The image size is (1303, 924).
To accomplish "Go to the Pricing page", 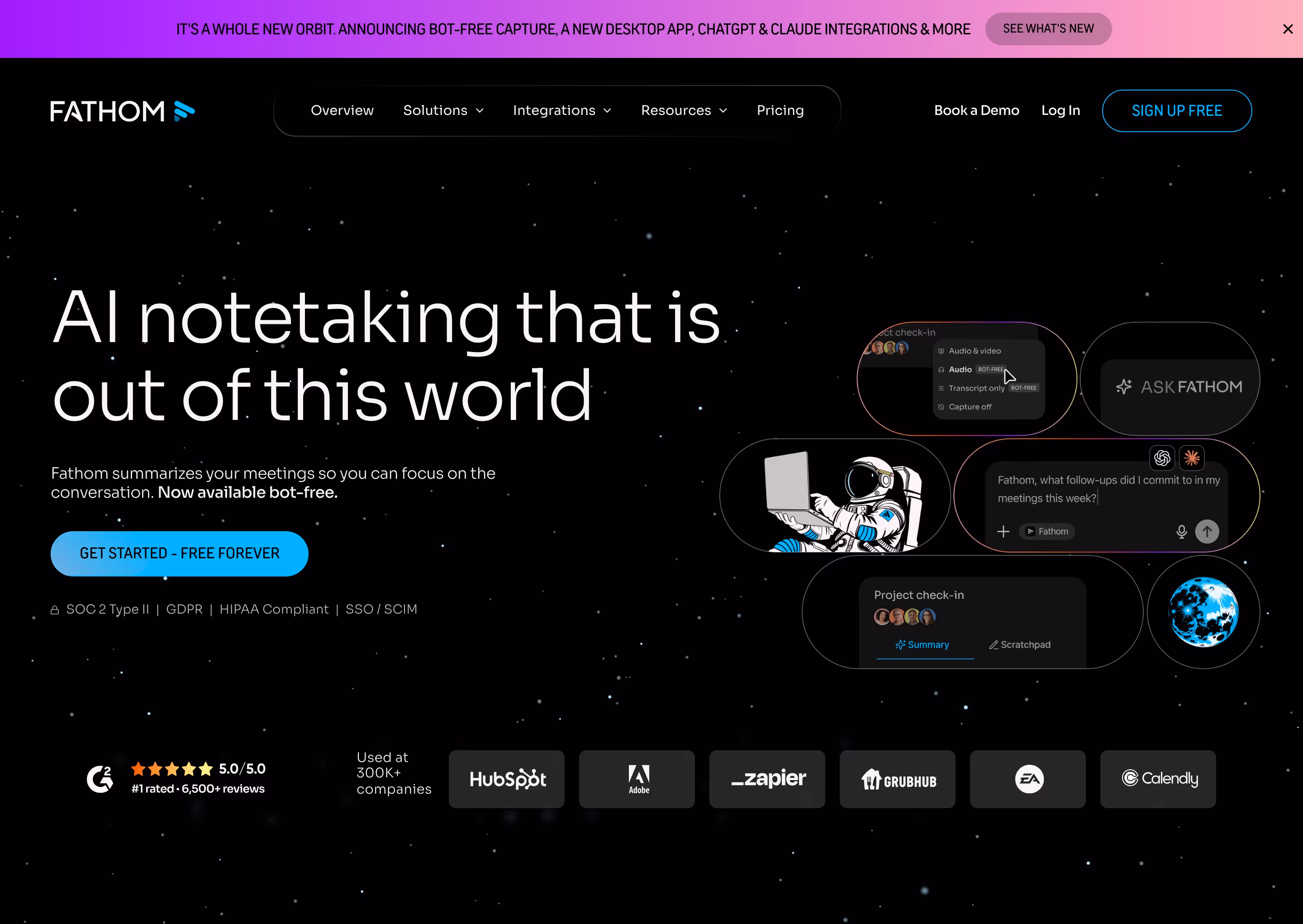I will point(780,110).
